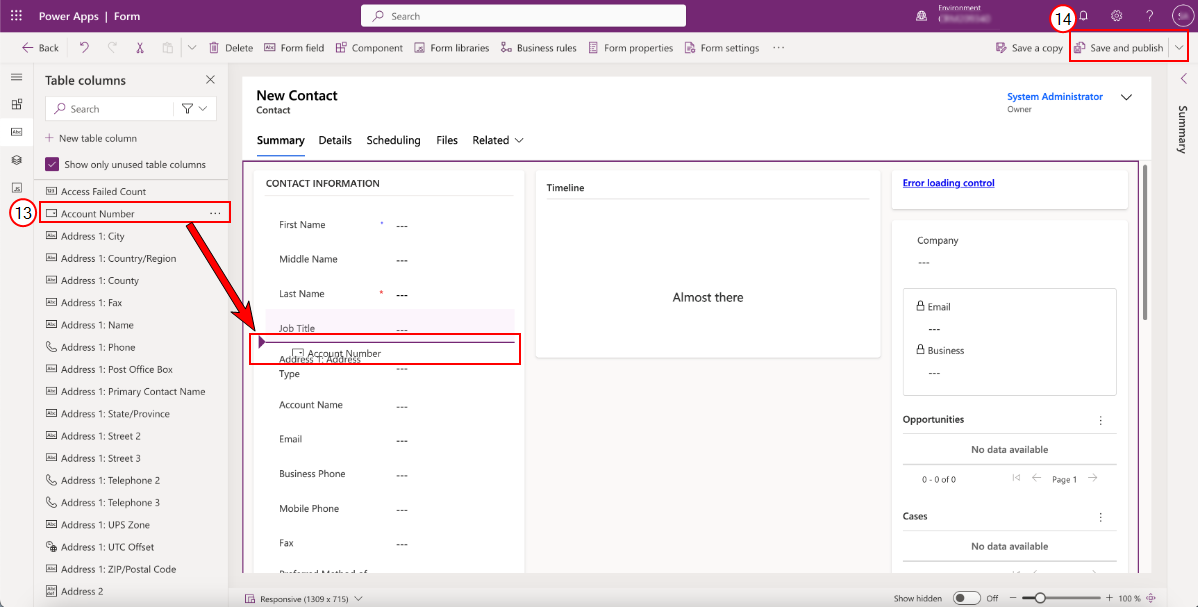Image resolution: width=1198 pixels, height=607 pixels.
Task: Toggle Show hidden switch
Action: pyautogui.click(x=966, y=598)
